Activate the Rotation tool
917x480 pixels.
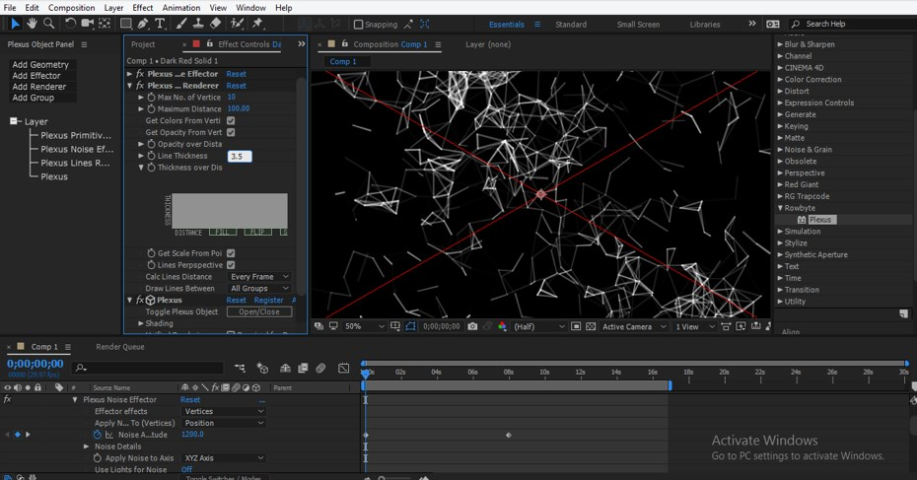70,23
